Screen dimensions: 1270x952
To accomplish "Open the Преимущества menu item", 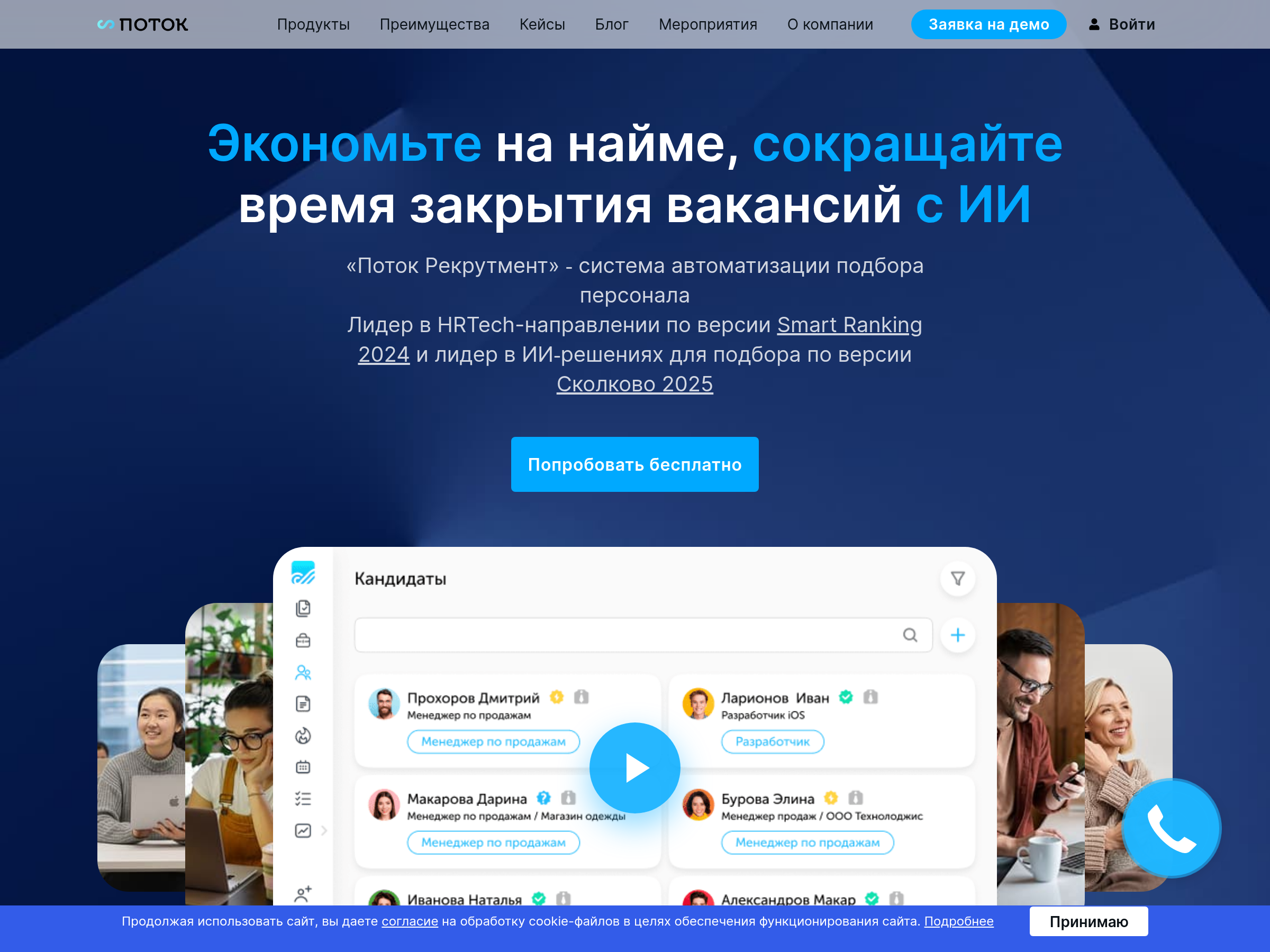I will pyautogui.click(x=434, y=25).
